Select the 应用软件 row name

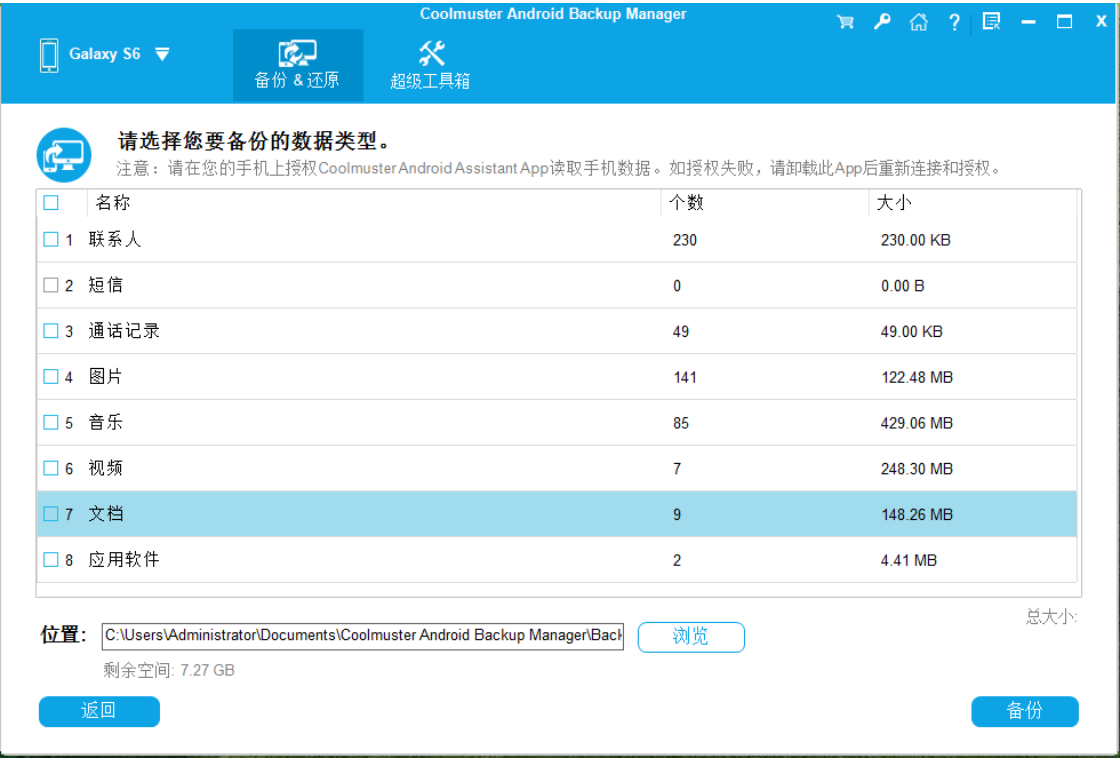click(x=124, y=559)
